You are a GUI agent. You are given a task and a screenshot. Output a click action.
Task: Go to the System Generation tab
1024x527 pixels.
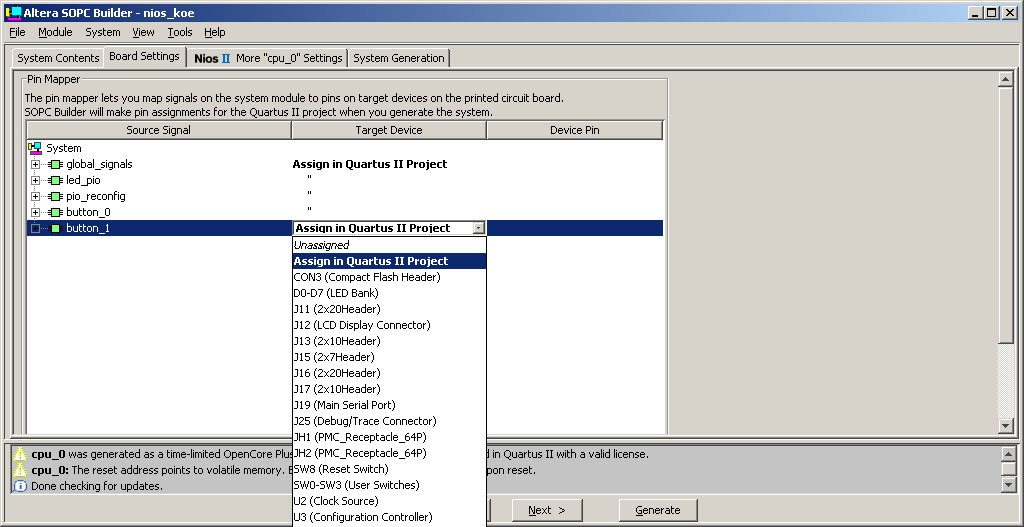coord(398,57)
